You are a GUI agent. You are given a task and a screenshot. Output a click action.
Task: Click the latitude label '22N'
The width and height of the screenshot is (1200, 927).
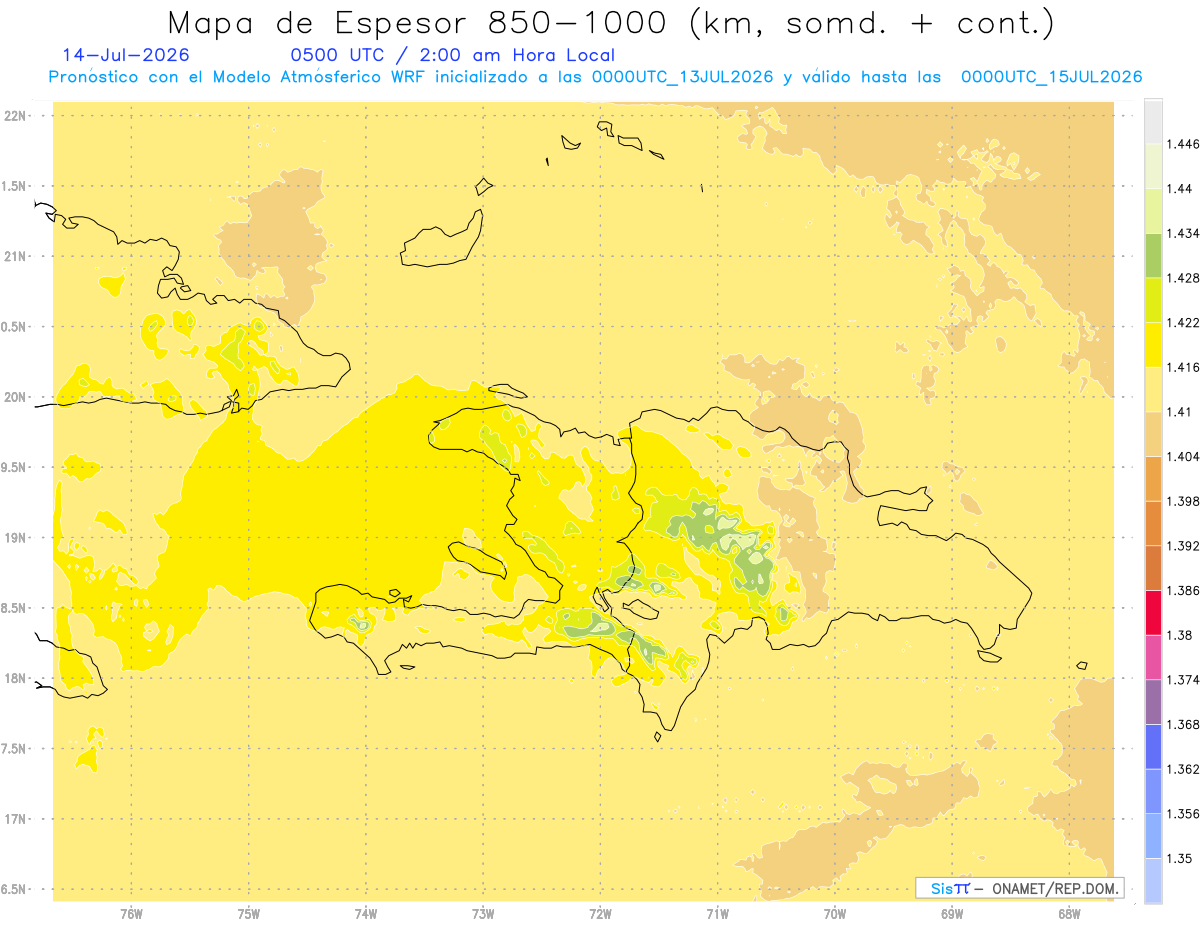(x=15, y=116)
